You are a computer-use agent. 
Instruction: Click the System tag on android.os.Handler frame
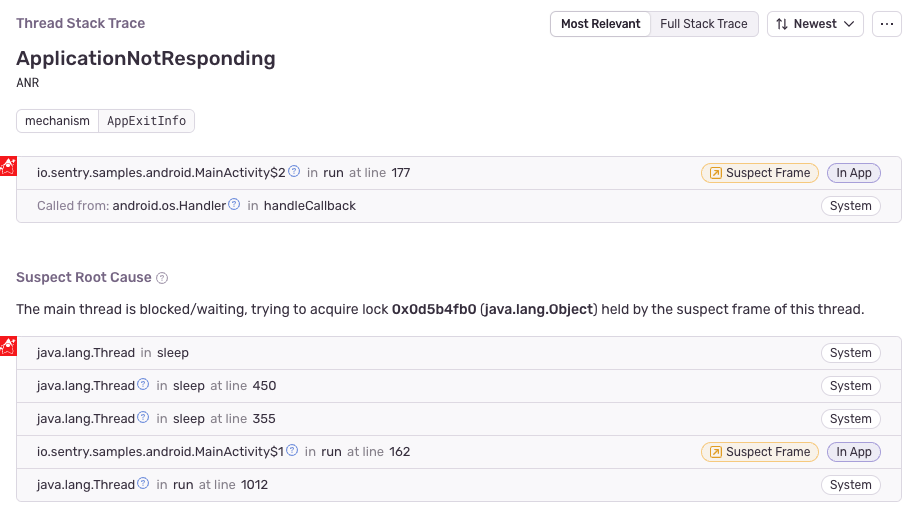click(x=850, y=206)
